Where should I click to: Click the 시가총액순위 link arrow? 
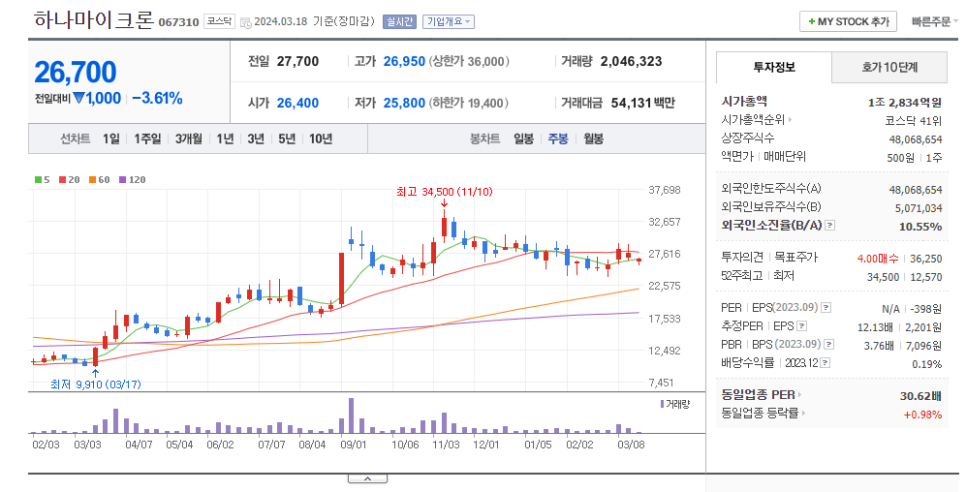point(790,120)
